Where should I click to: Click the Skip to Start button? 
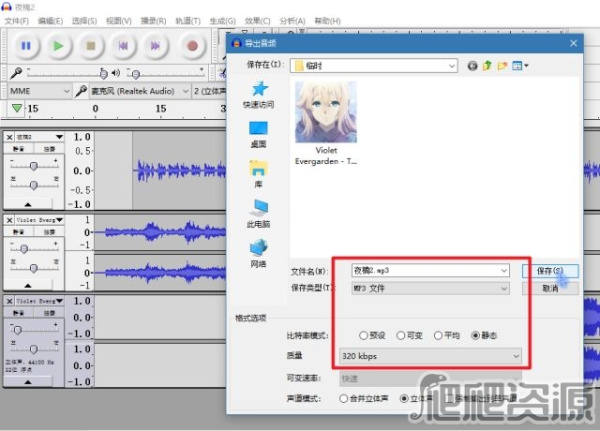(x=123, y=46)
